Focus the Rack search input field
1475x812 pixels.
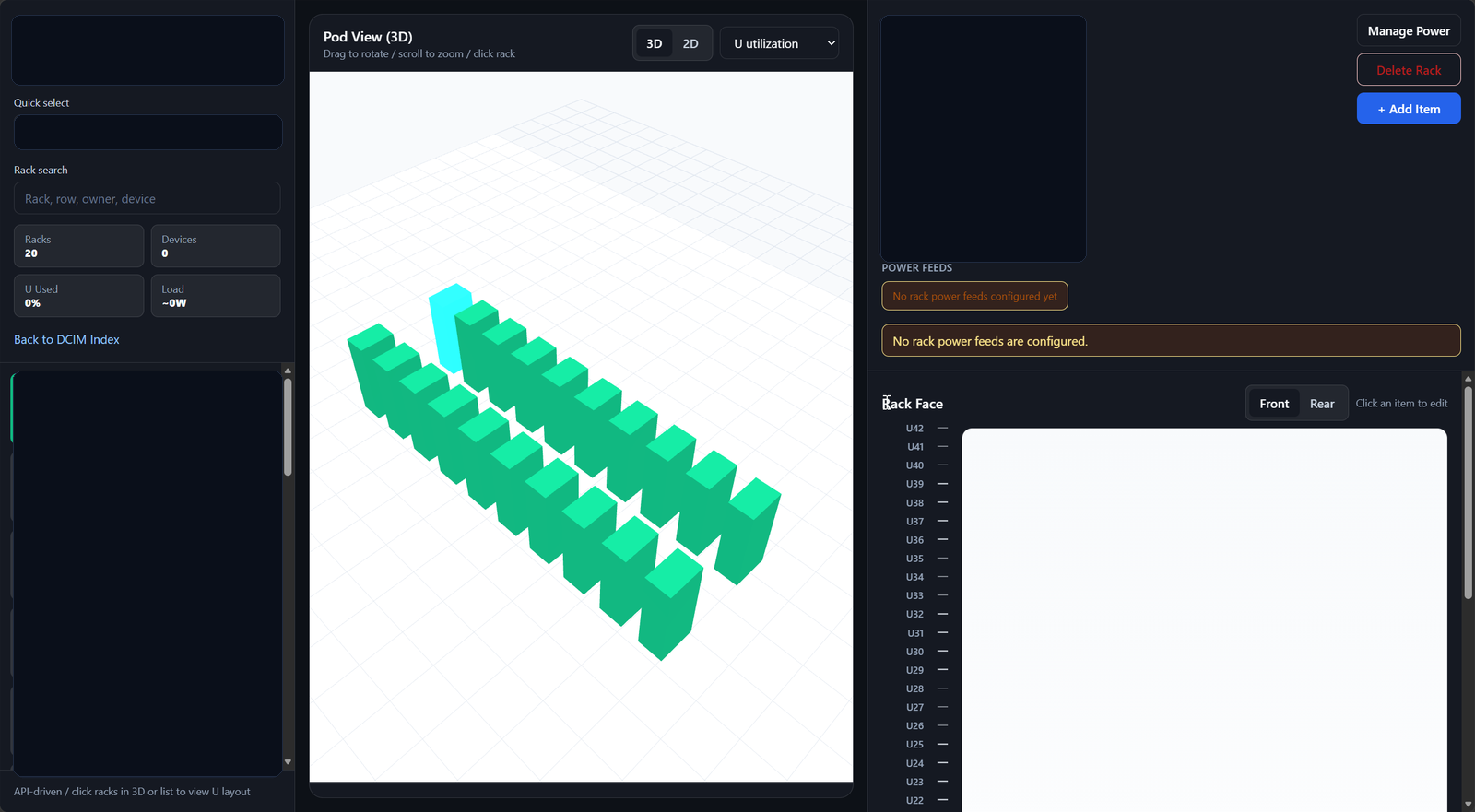tap(147, 198)
